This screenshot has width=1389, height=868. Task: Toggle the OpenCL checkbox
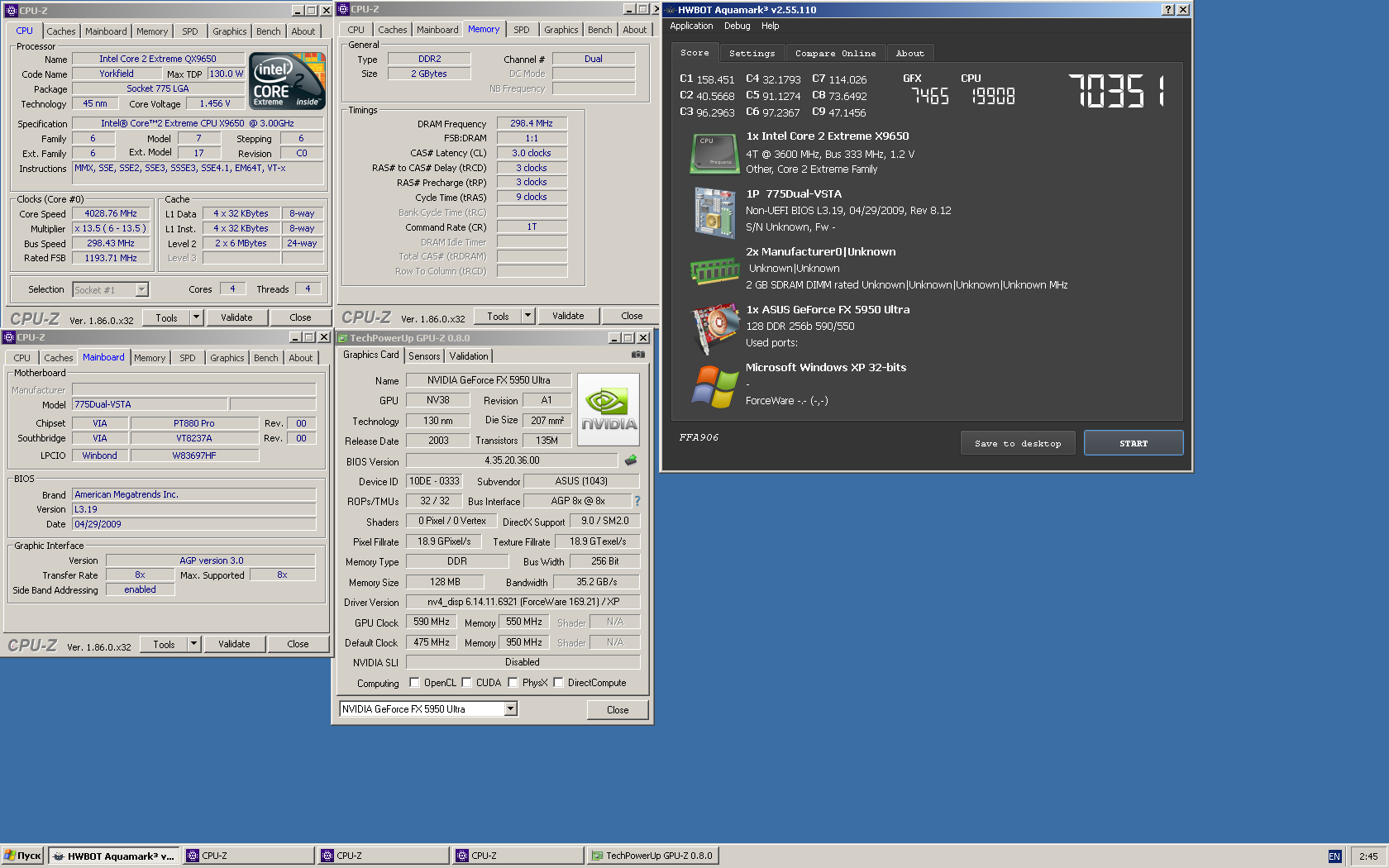(x=415, y=683)
